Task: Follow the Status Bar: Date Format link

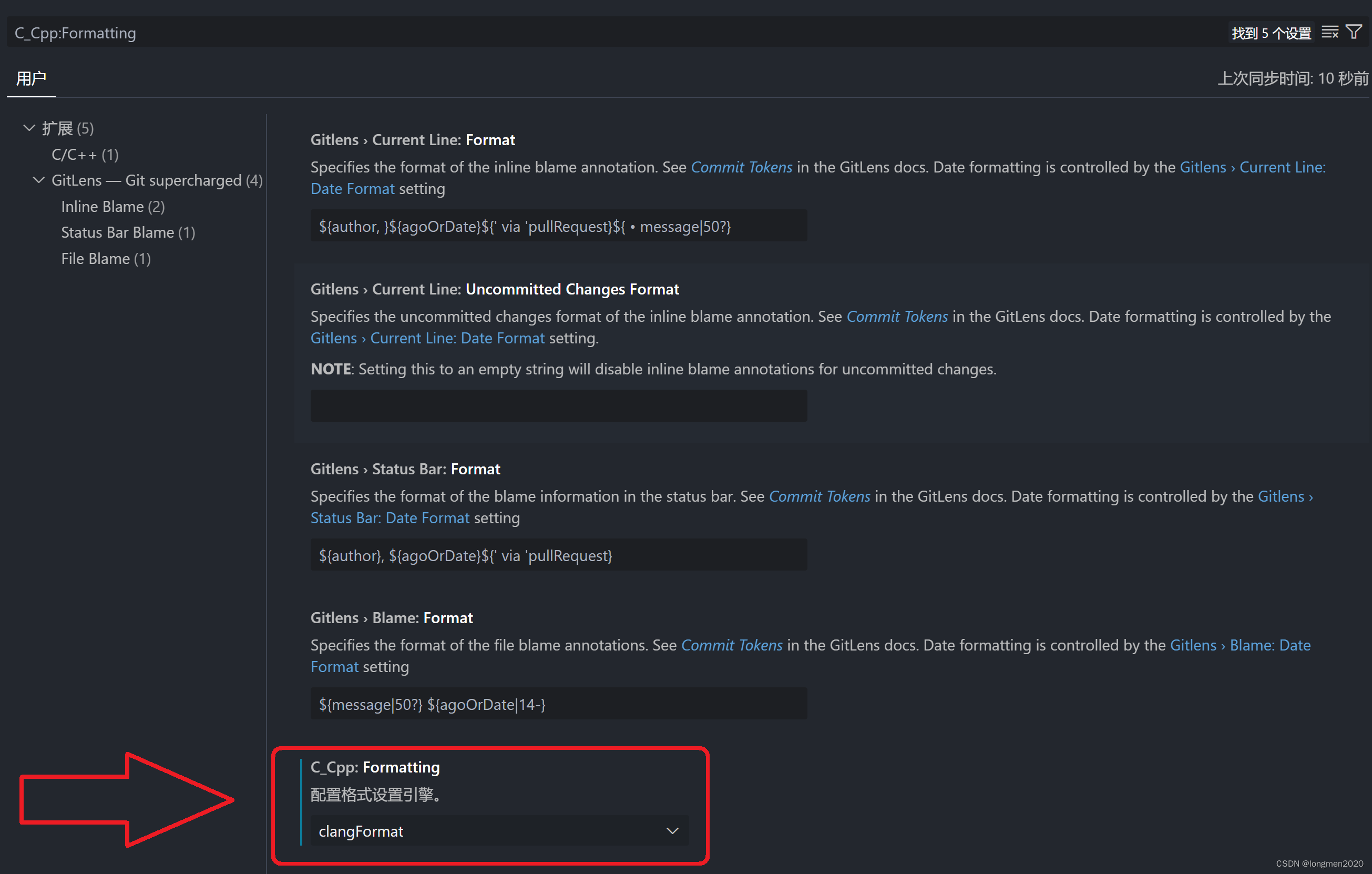Action: click(390, 517)
